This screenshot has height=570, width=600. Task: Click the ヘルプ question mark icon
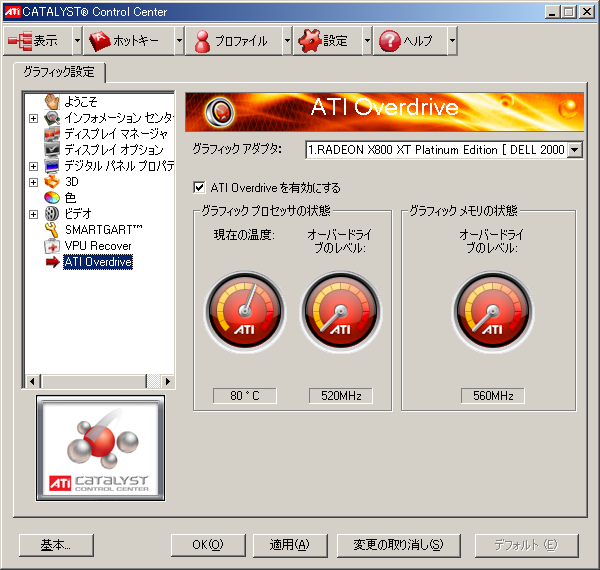(x=390, y=41)
